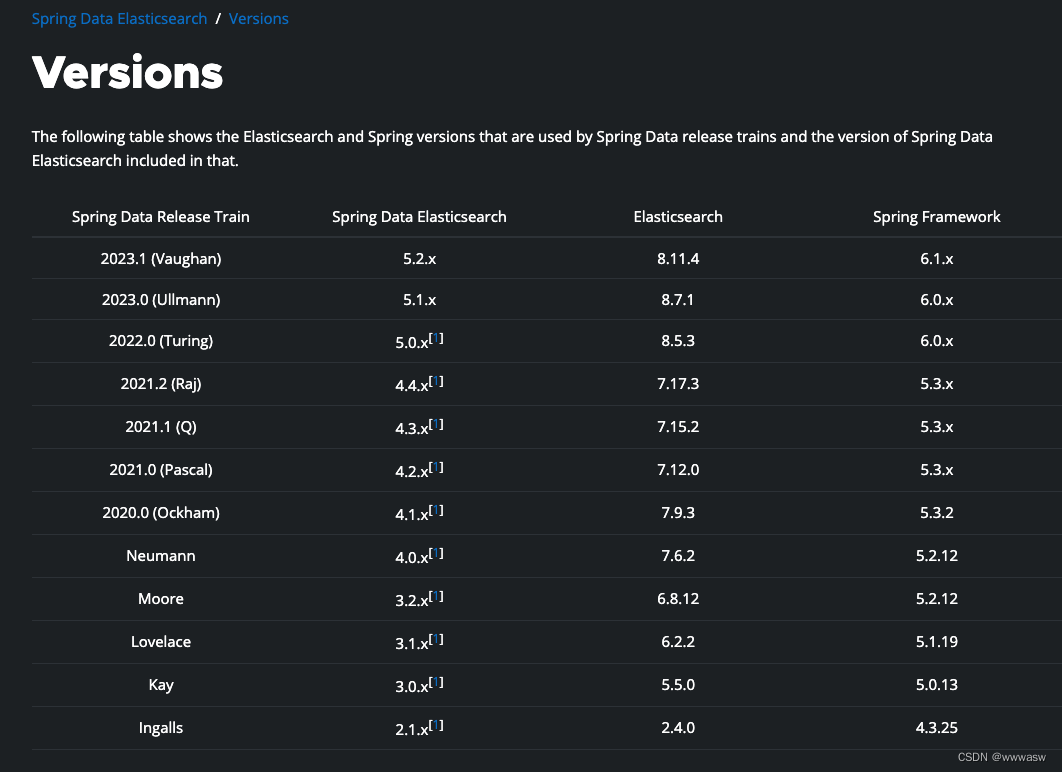The height and width of the screenshot is (772, 1062).
Task: Open footnote 1 beside 3.1.x
Action: point(437,639)
